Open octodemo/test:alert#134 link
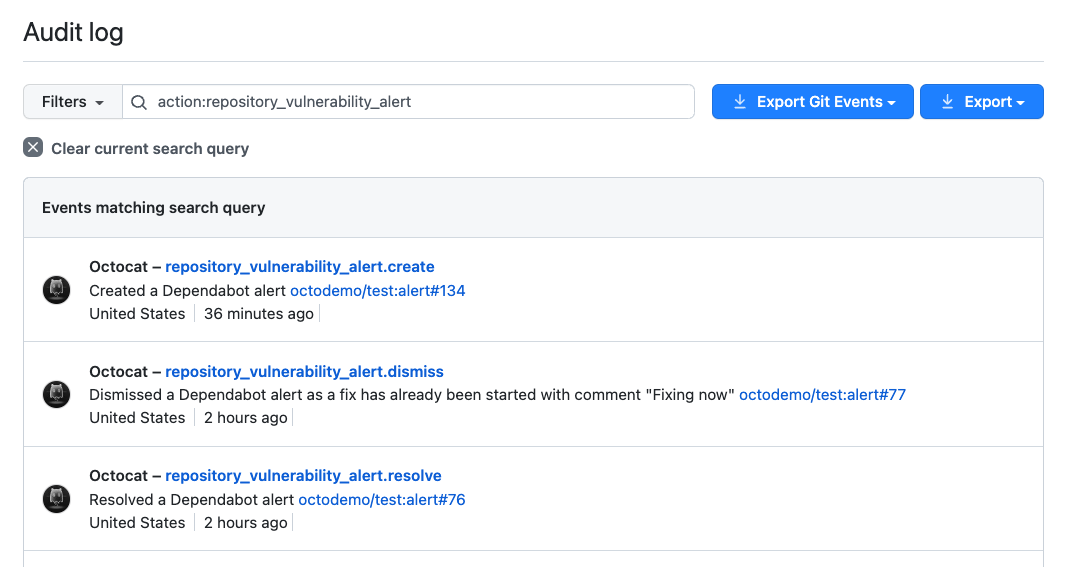The height and width of the screenshot is (567, 1075). [378, 291]
